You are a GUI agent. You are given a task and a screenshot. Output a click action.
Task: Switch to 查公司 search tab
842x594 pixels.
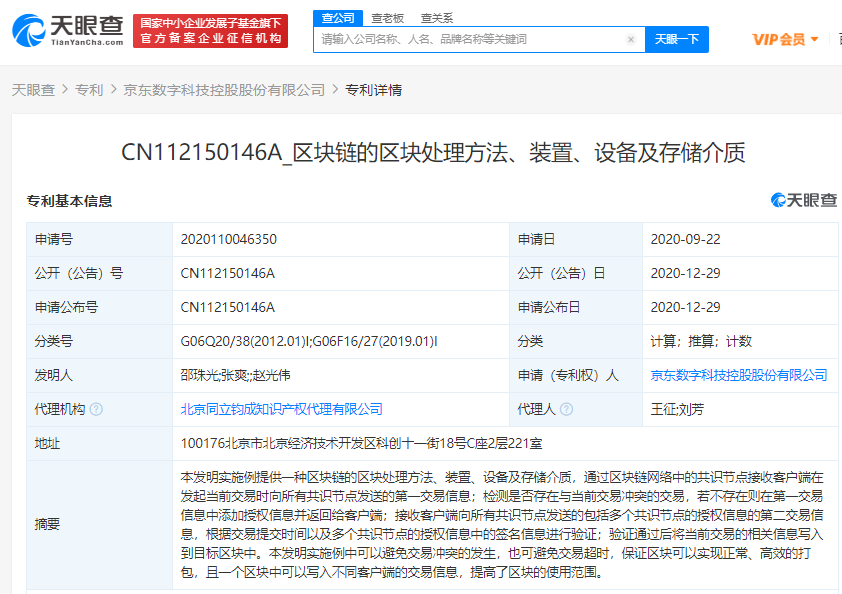click(338, 18)
